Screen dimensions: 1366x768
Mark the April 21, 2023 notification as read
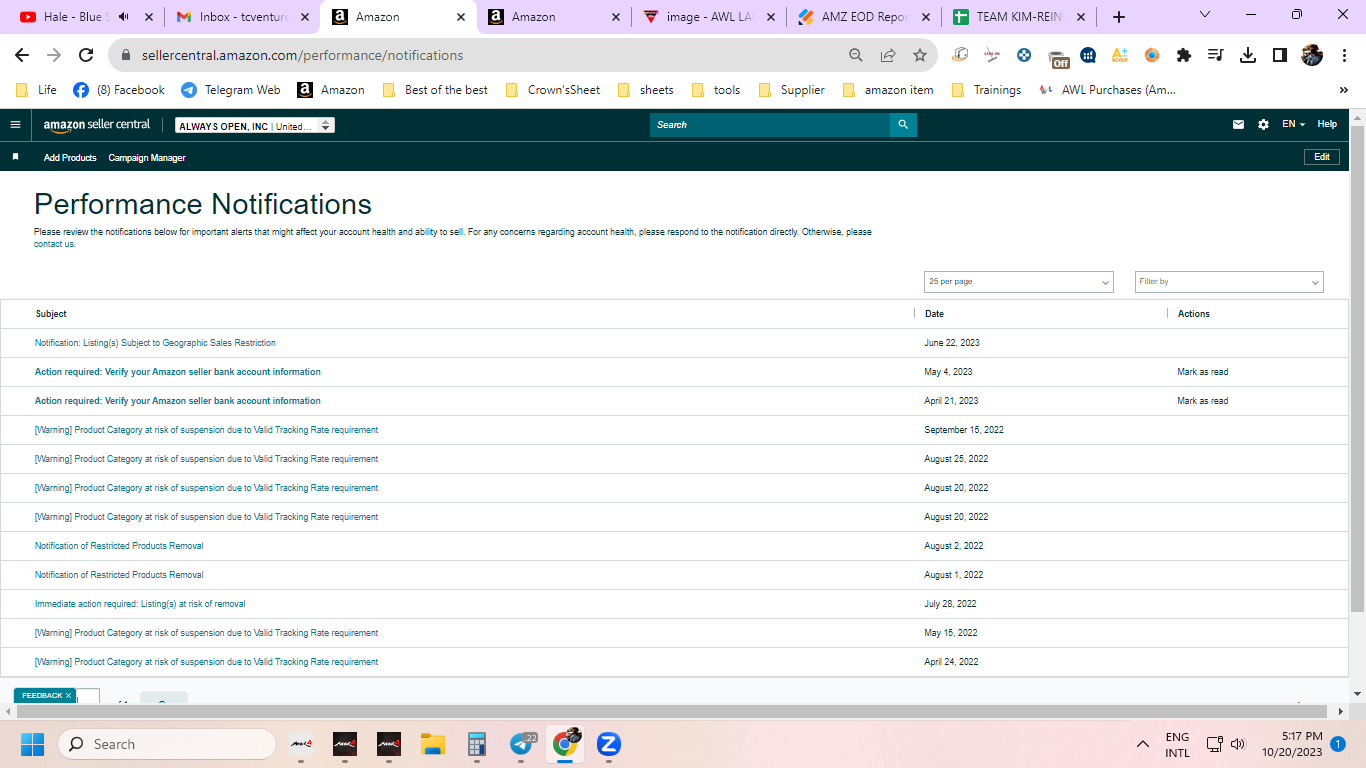click(1203, 401)
